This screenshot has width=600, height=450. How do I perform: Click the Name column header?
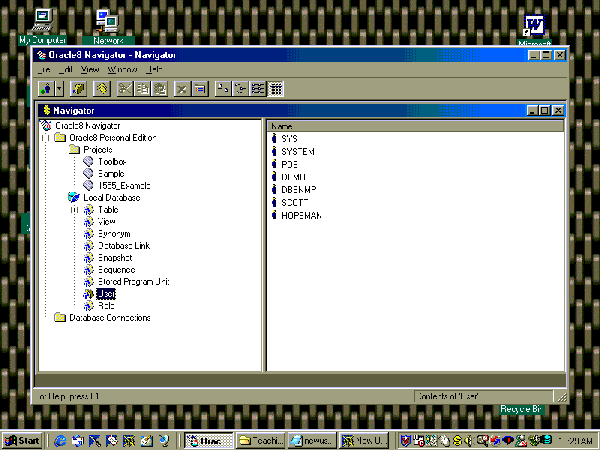pyautogui.click(x=416, y=126)
